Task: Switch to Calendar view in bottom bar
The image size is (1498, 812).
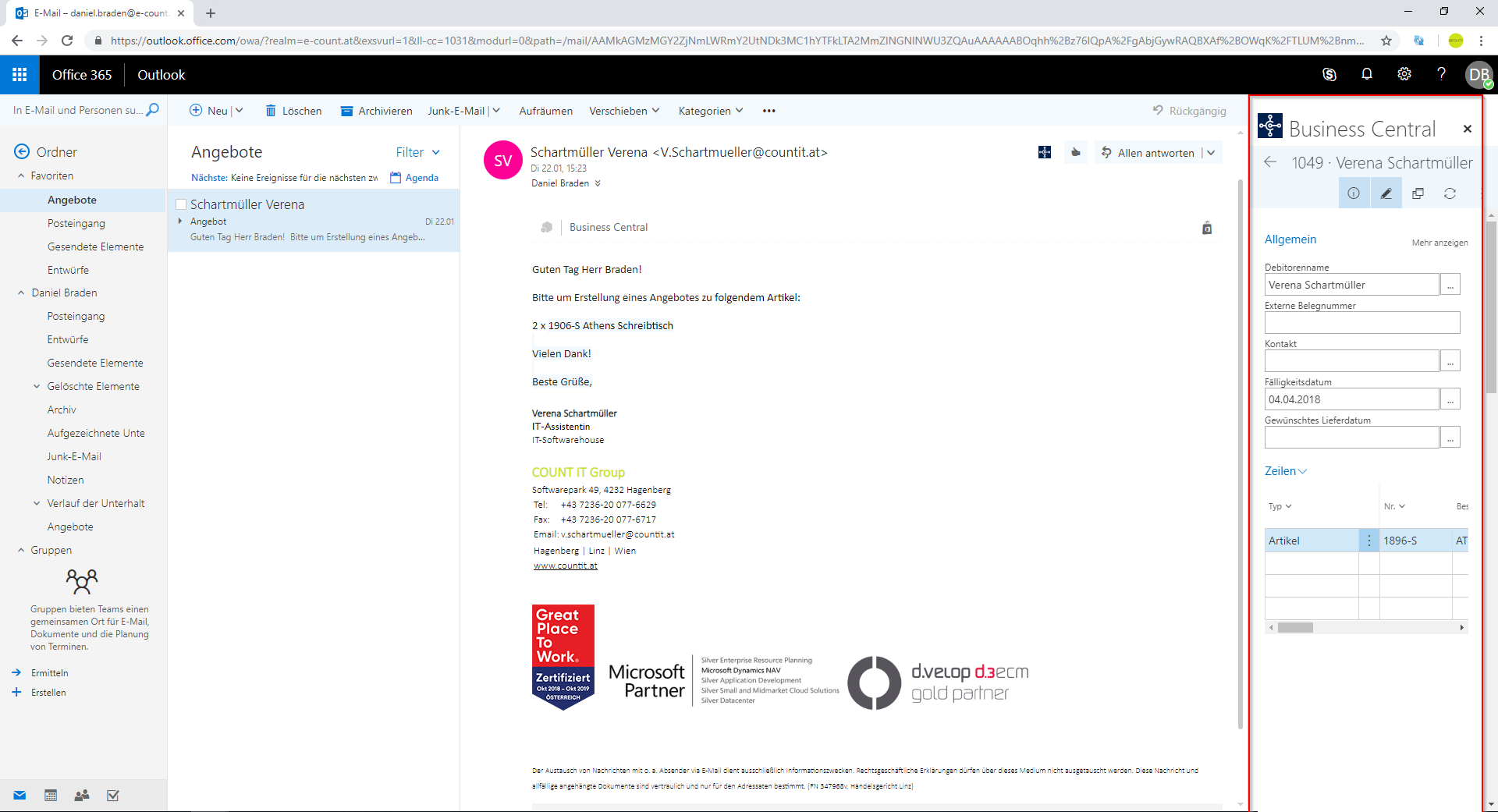Action: coord(51,796)
